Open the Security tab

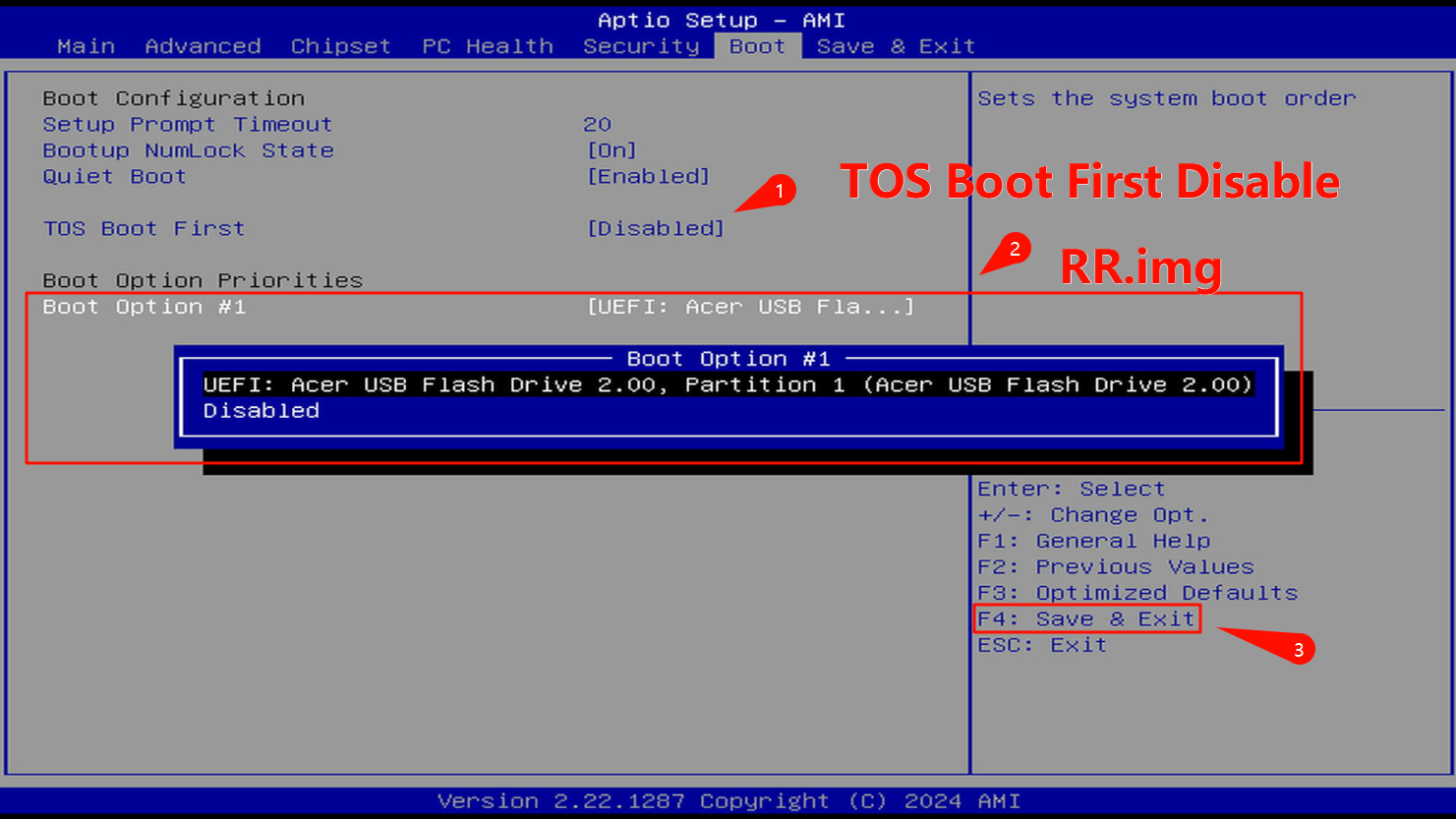point(641,46)
